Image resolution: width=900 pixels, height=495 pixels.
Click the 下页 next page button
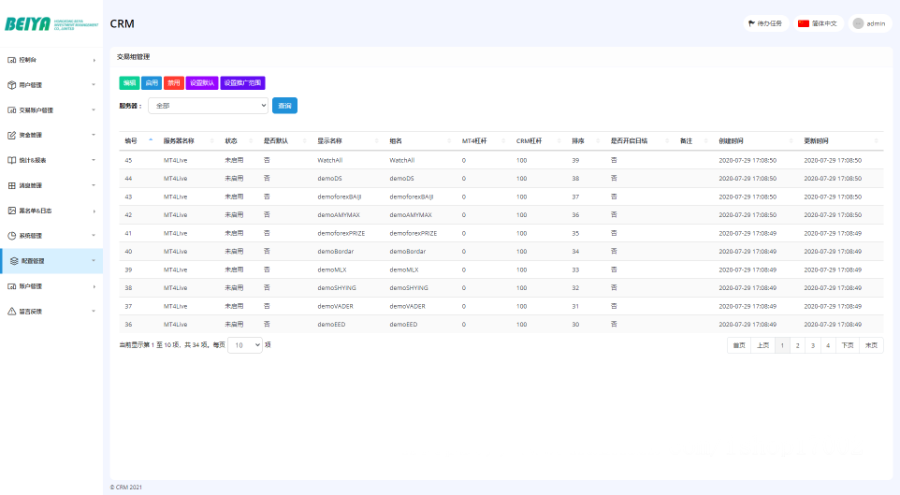coord(846,345)
